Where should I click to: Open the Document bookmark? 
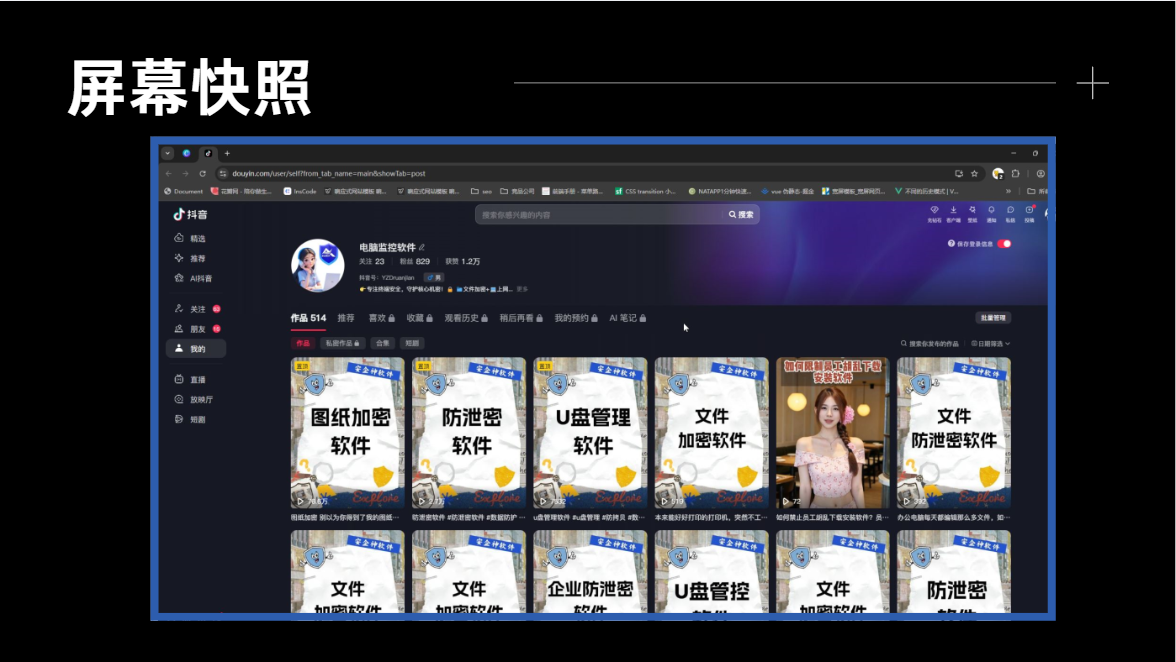184,191
